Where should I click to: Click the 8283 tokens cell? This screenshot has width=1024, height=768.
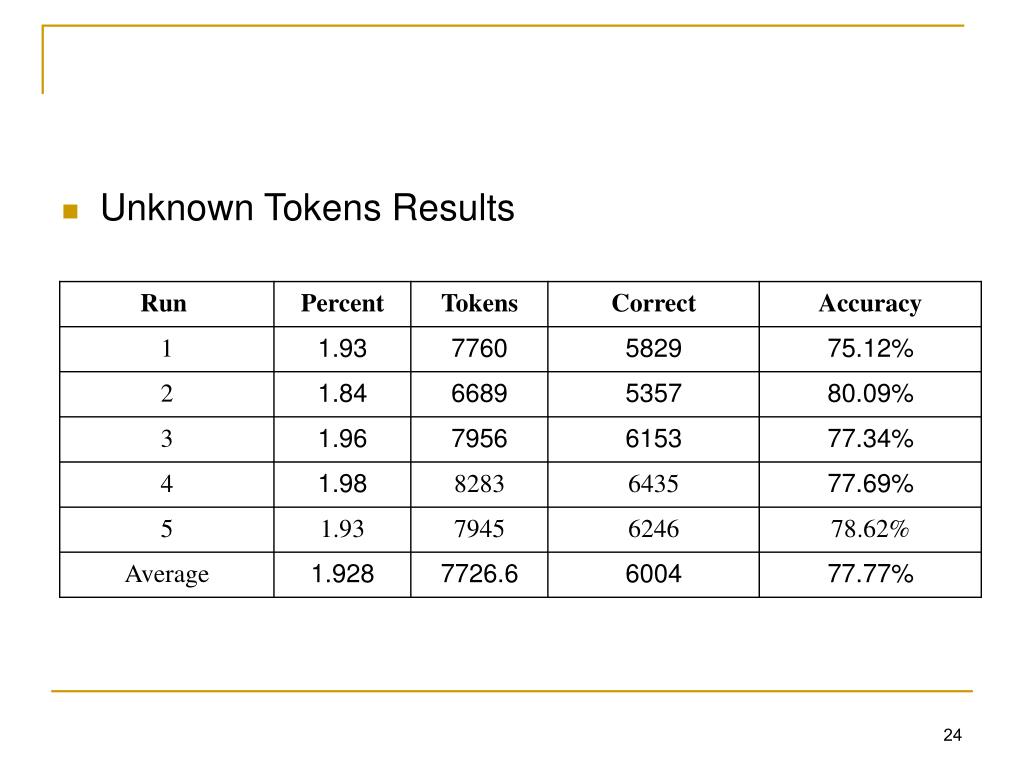[x=479, y=485]
